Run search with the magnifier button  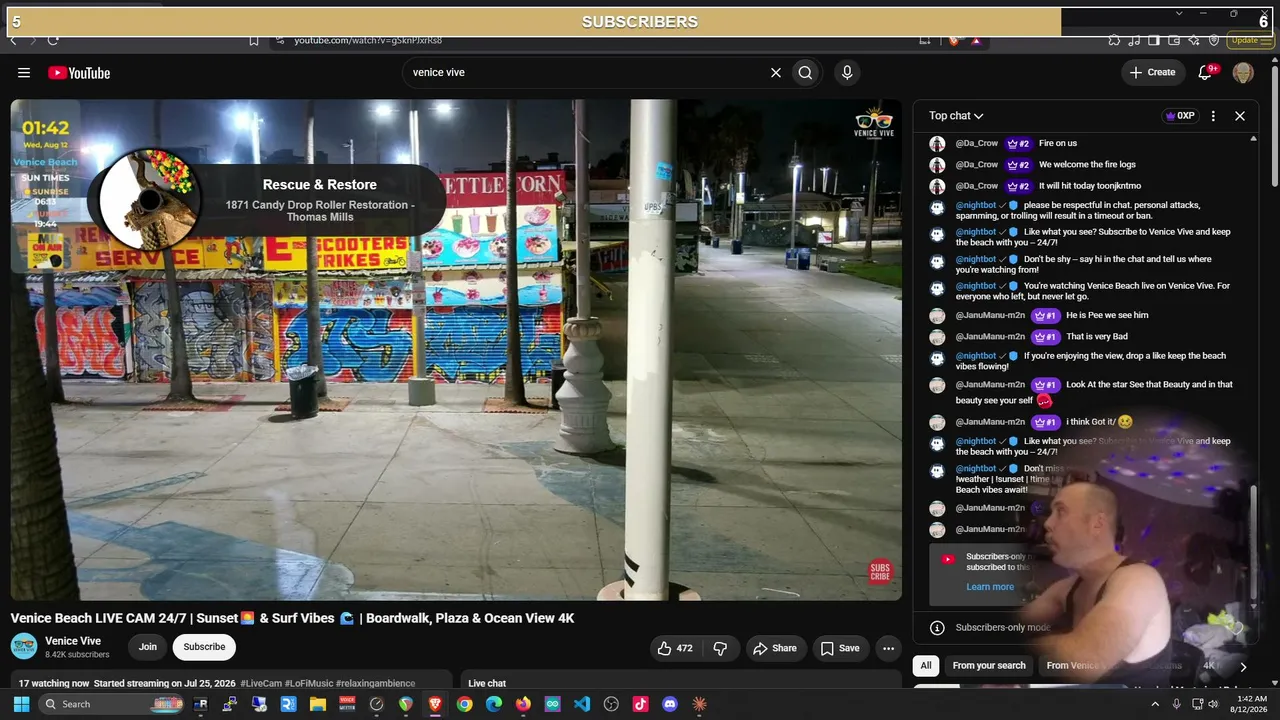[x=805, y=72]
